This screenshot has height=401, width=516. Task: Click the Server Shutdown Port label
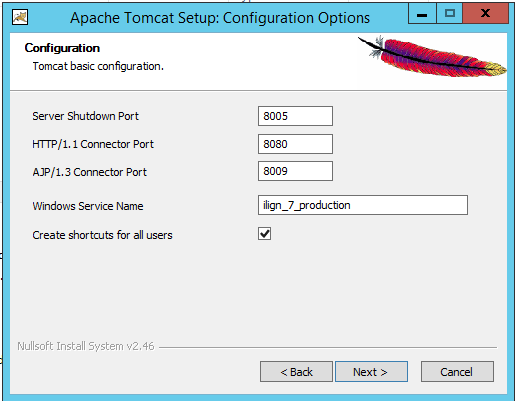pos(85,116)
